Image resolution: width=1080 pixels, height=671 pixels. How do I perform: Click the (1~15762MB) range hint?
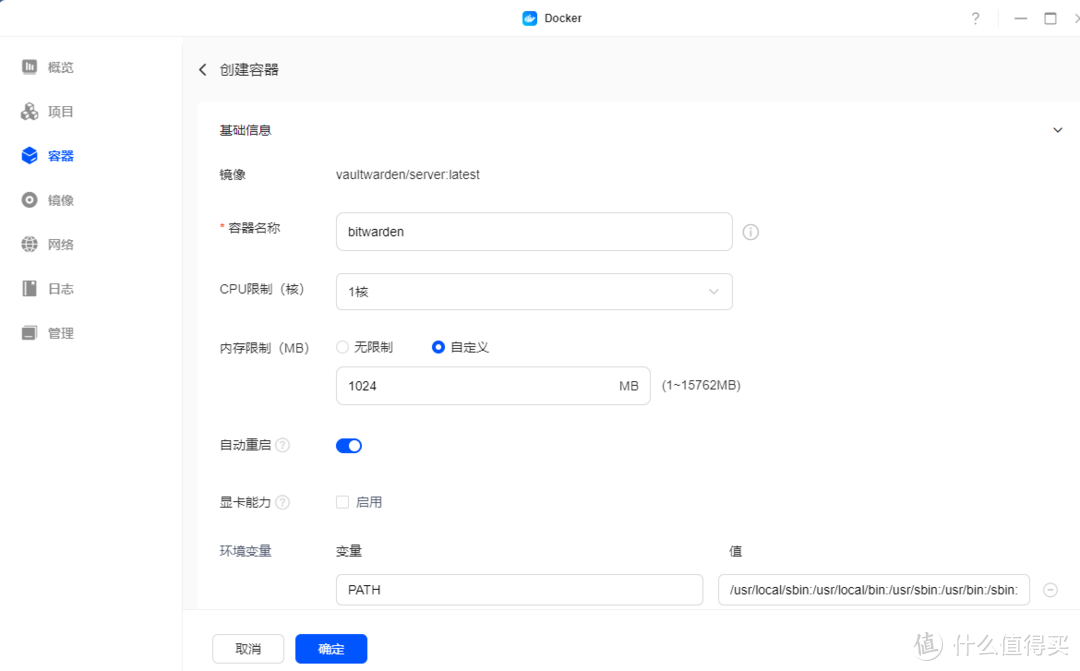click(x=701, y=385)
